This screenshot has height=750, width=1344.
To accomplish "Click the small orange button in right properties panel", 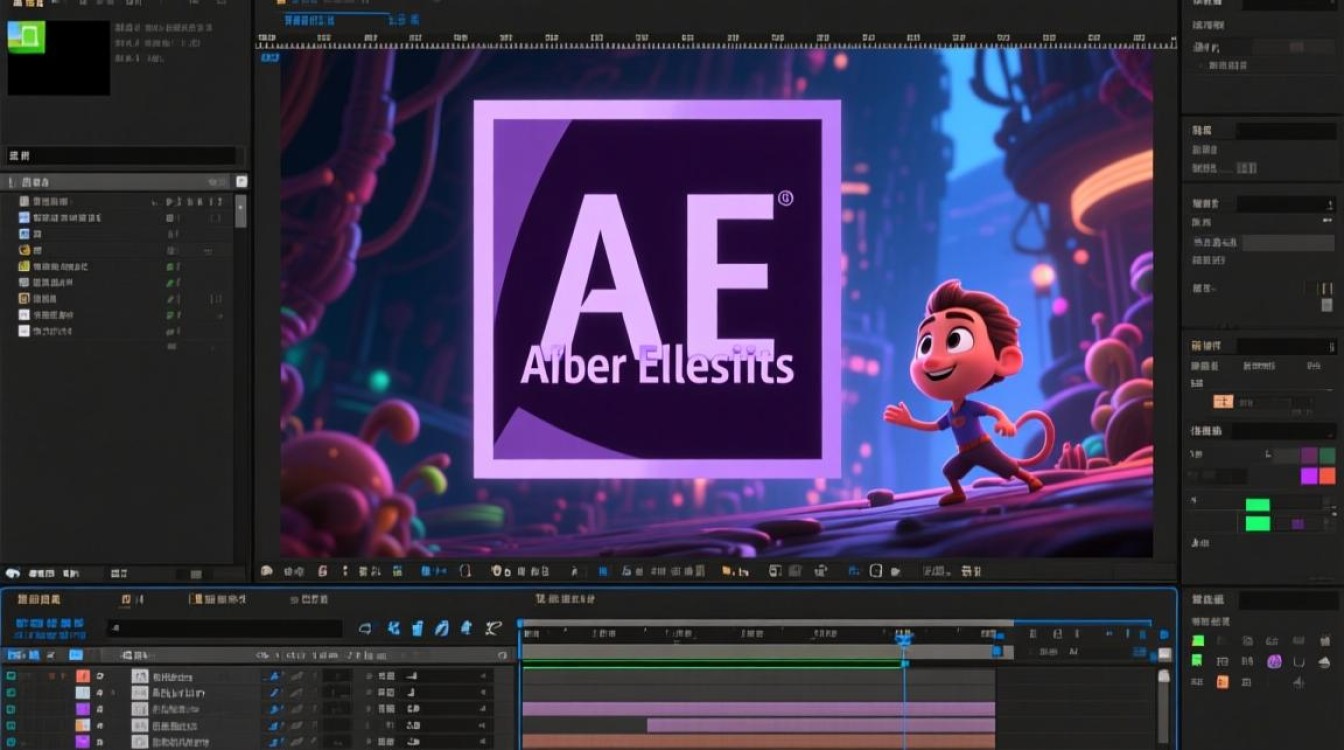I will point(1223,401).
